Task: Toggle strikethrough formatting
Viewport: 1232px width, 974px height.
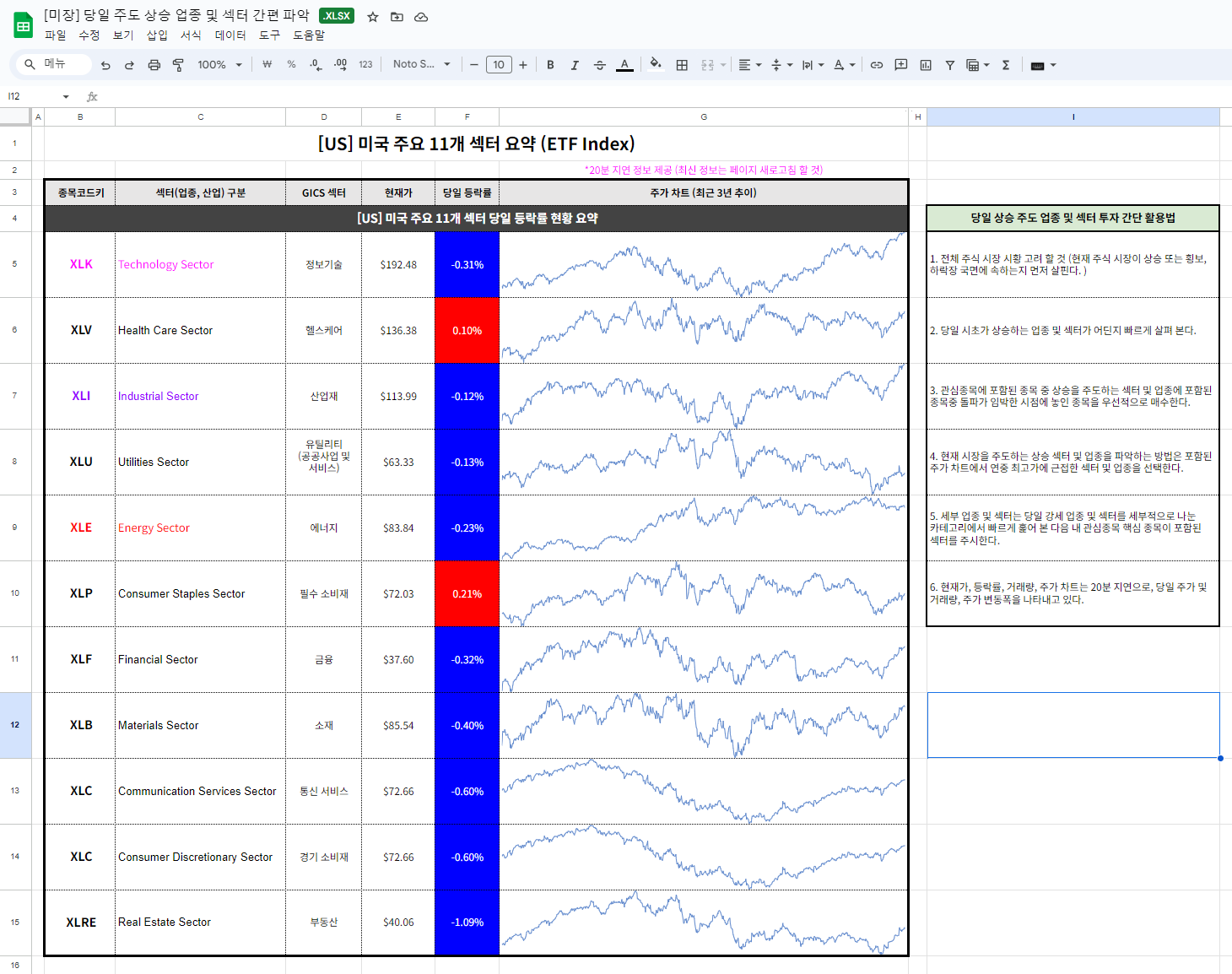Action: (600, 65)
